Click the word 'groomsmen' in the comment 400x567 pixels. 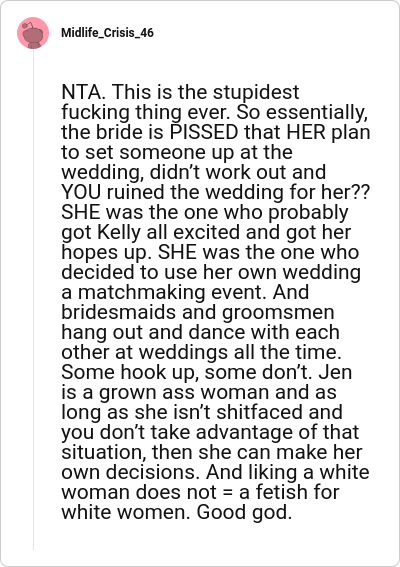(278, 313)
